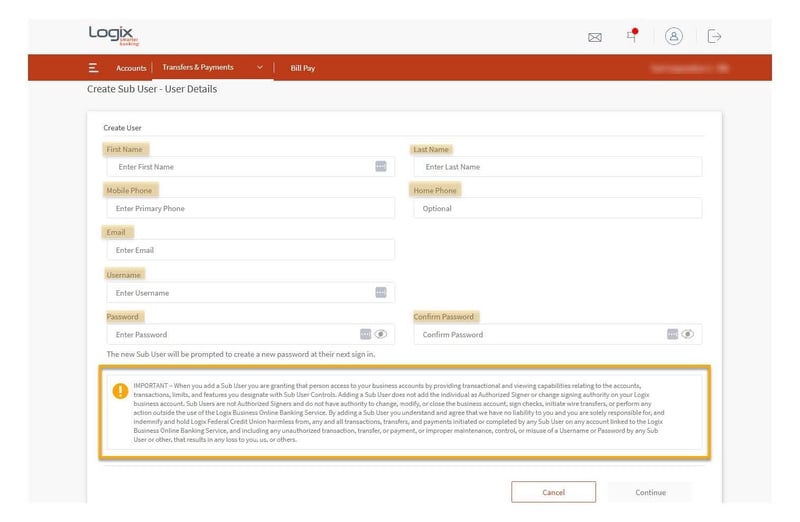This screenshot has height=522, width=800.
Task: Go to the Accounts menu item
Action: coord(131,68)
